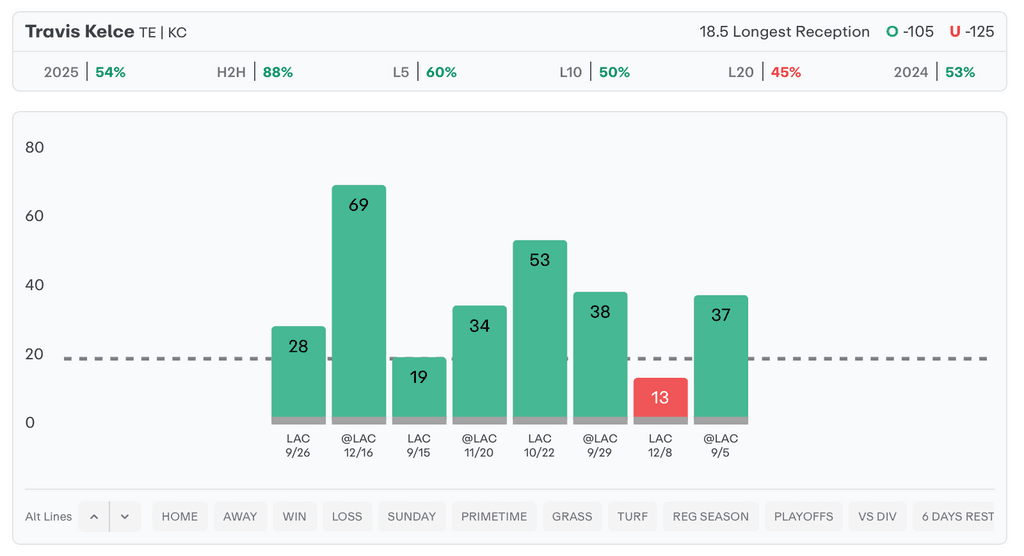This screenshot has width=1024, height=556.
Task: Click the Over -105 odds
Action: coord(910,32)
